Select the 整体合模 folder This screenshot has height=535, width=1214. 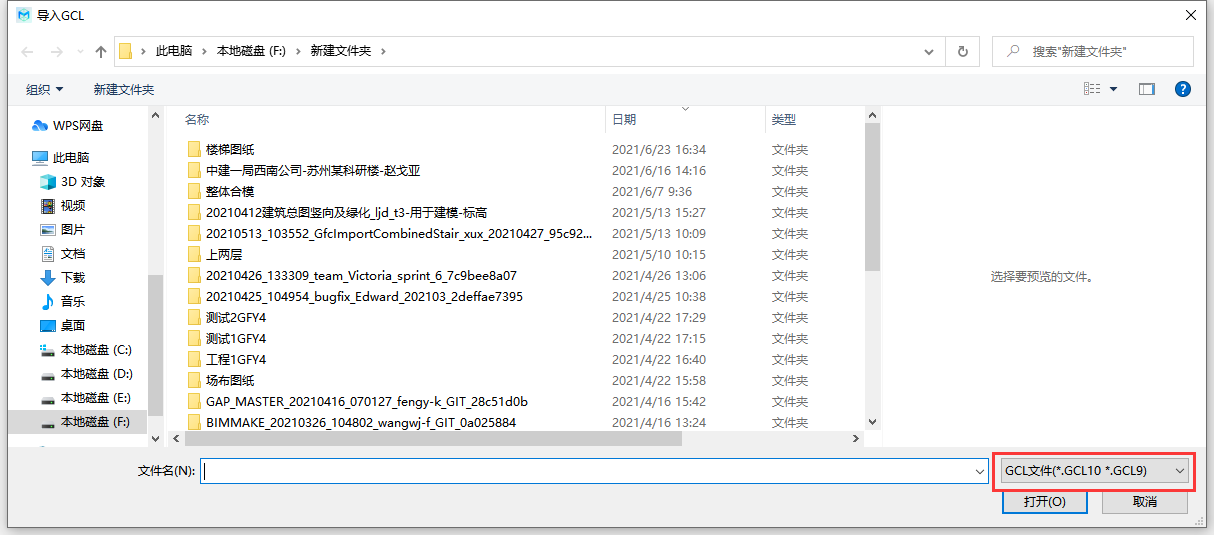(230, 192)
